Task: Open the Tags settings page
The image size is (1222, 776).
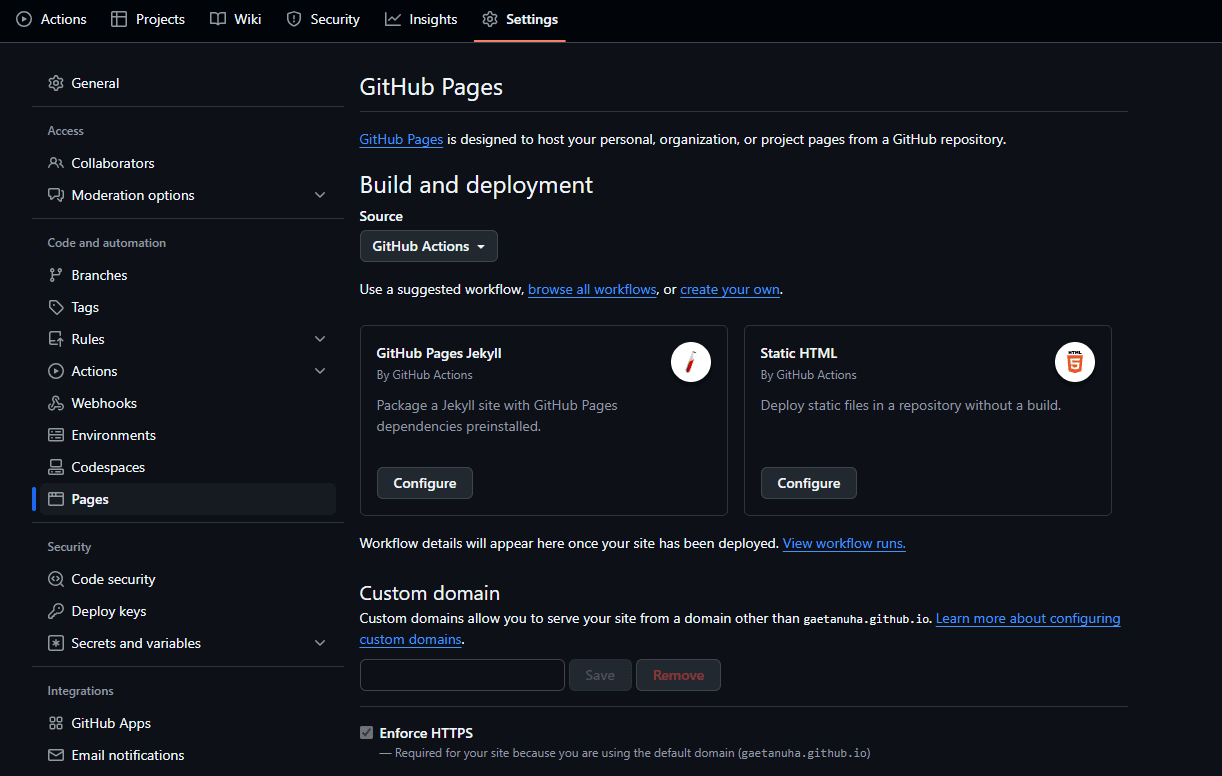Action: coord(188,307)
